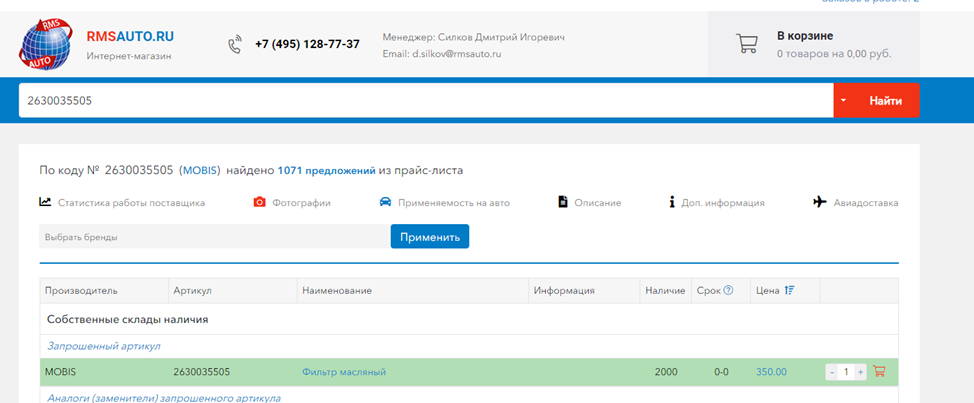Click the car applicability icon

click(x=385, y=202)
